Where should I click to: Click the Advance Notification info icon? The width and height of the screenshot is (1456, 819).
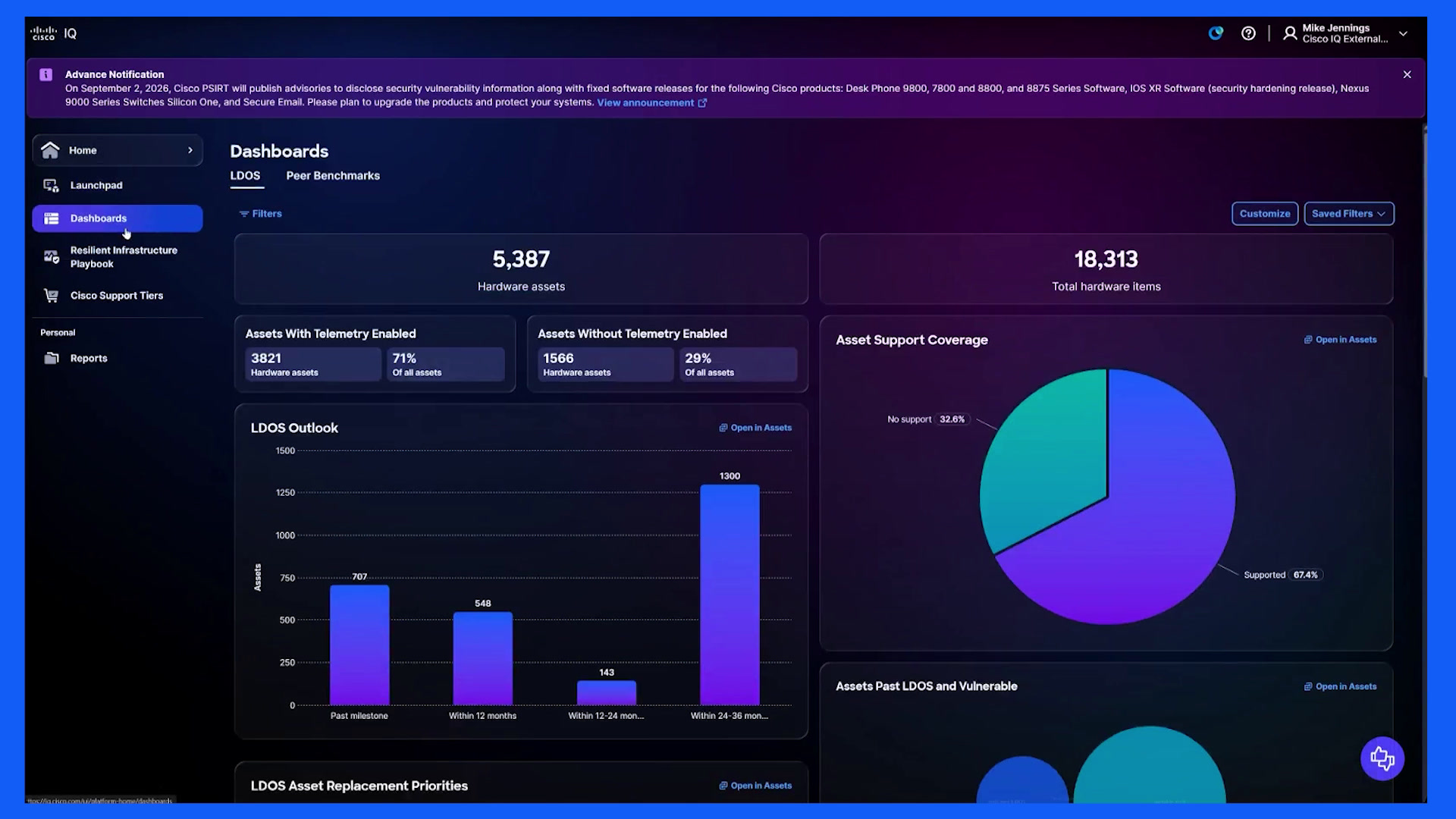pyautogui.click(x=46, y=74)
